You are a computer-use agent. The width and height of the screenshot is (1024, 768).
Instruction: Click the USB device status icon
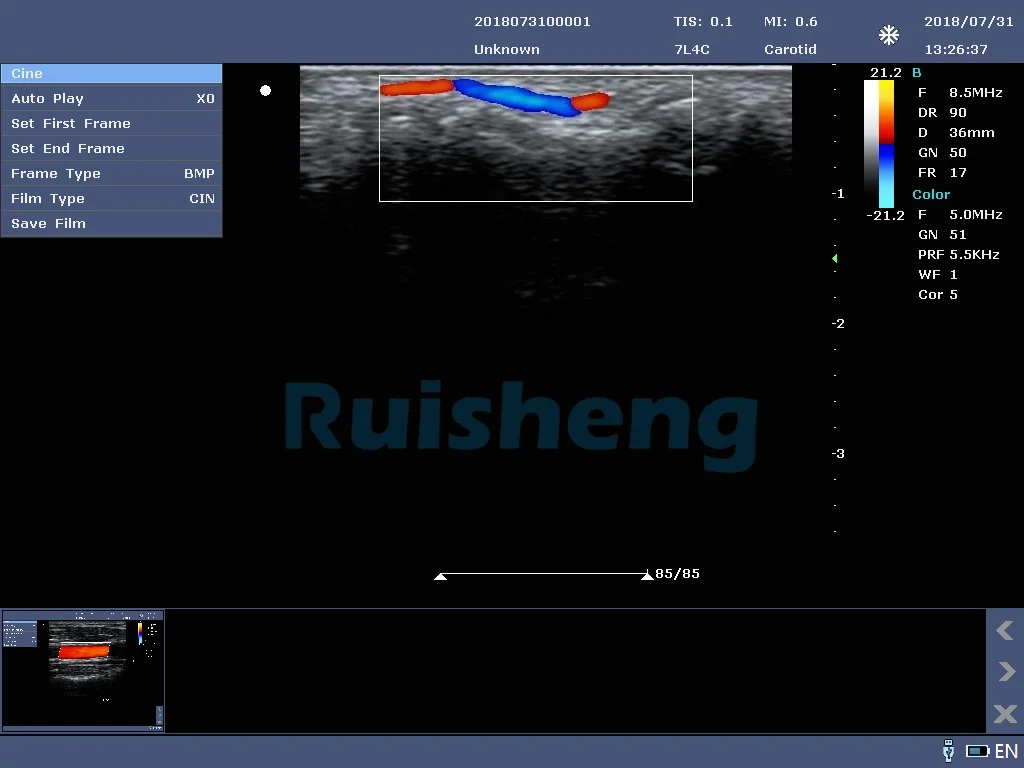[948, 751]
